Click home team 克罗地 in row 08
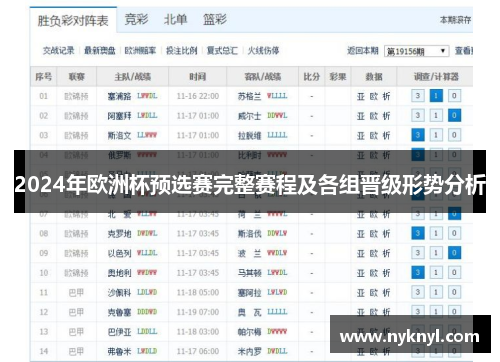 [119, 234]
